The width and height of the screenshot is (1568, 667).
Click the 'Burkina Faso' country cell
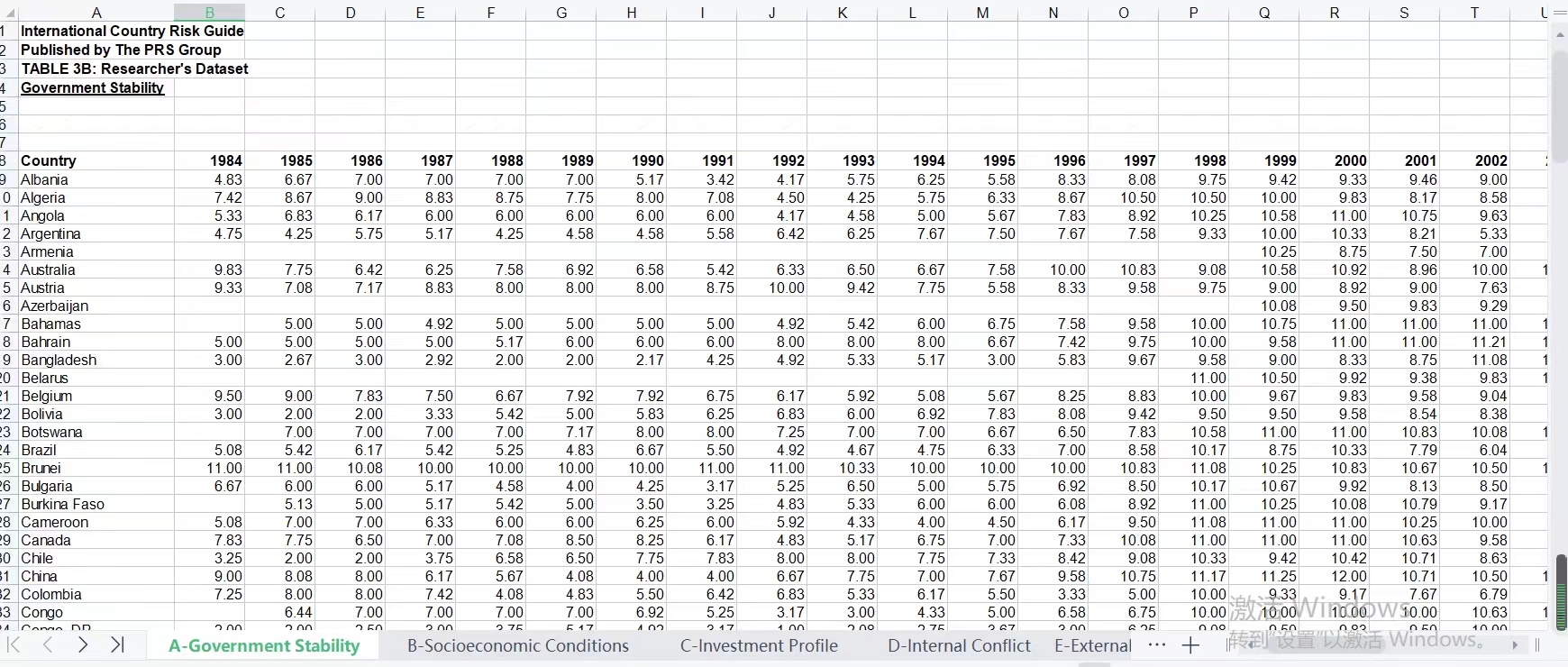[96, 504]
